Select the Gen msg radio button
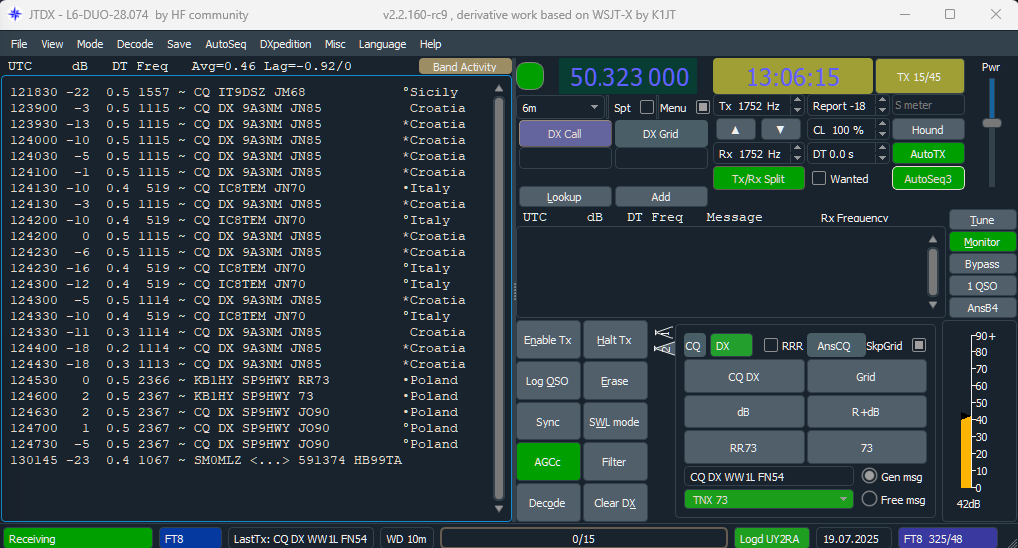This screenshot has width=1018, height=548. pyautogui.click(x=869, y=476)
